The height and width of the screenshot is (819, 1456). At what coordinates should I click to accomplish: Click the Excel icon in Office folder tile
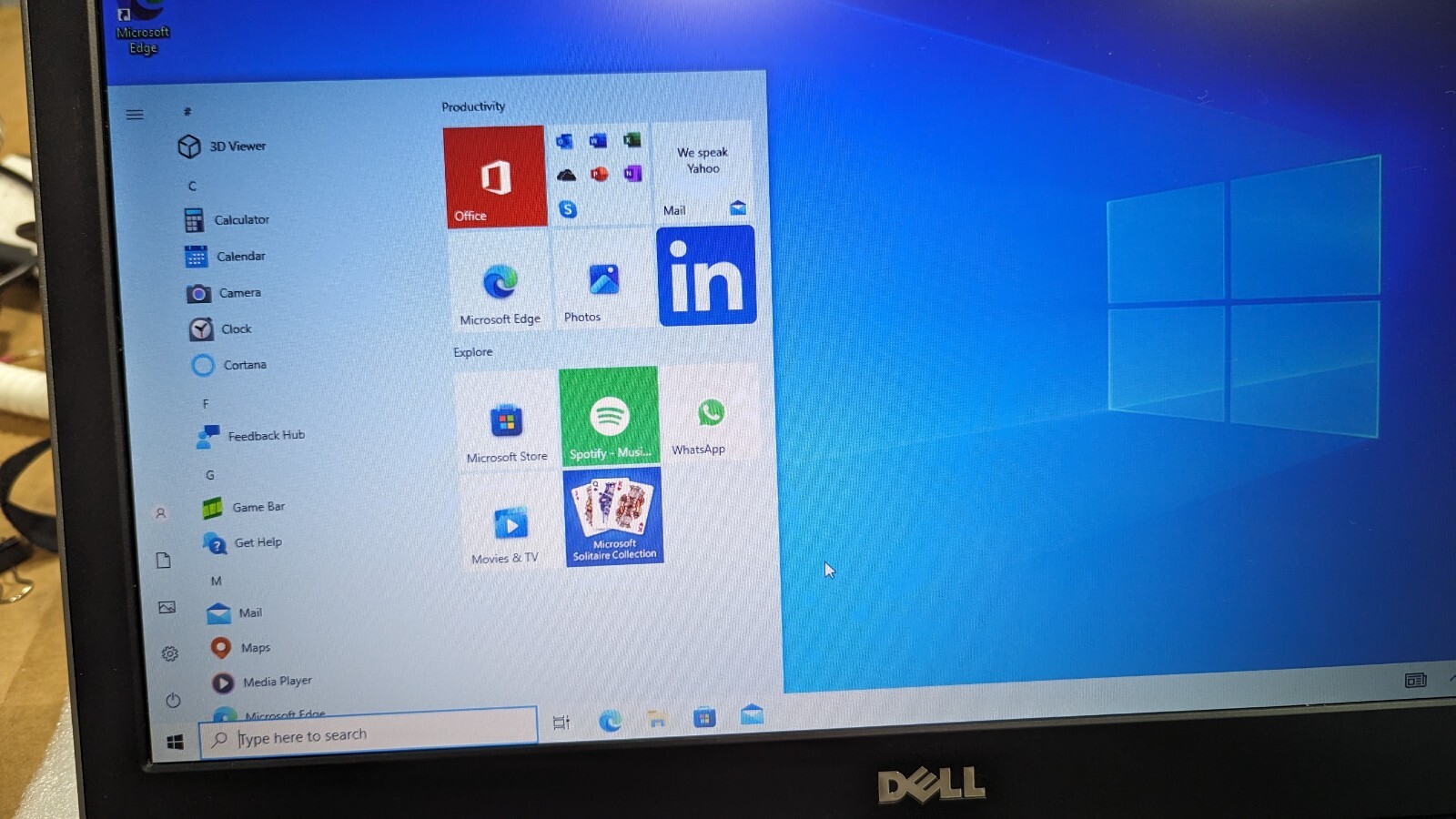[x=632, y=140]
